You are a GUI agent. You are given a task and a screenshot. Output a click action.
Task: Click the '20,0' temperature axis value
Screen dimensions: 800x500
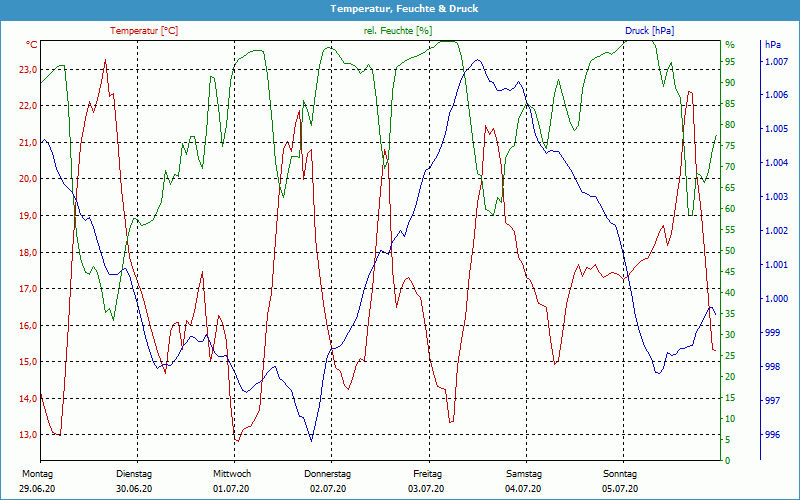tap(28, 179)
